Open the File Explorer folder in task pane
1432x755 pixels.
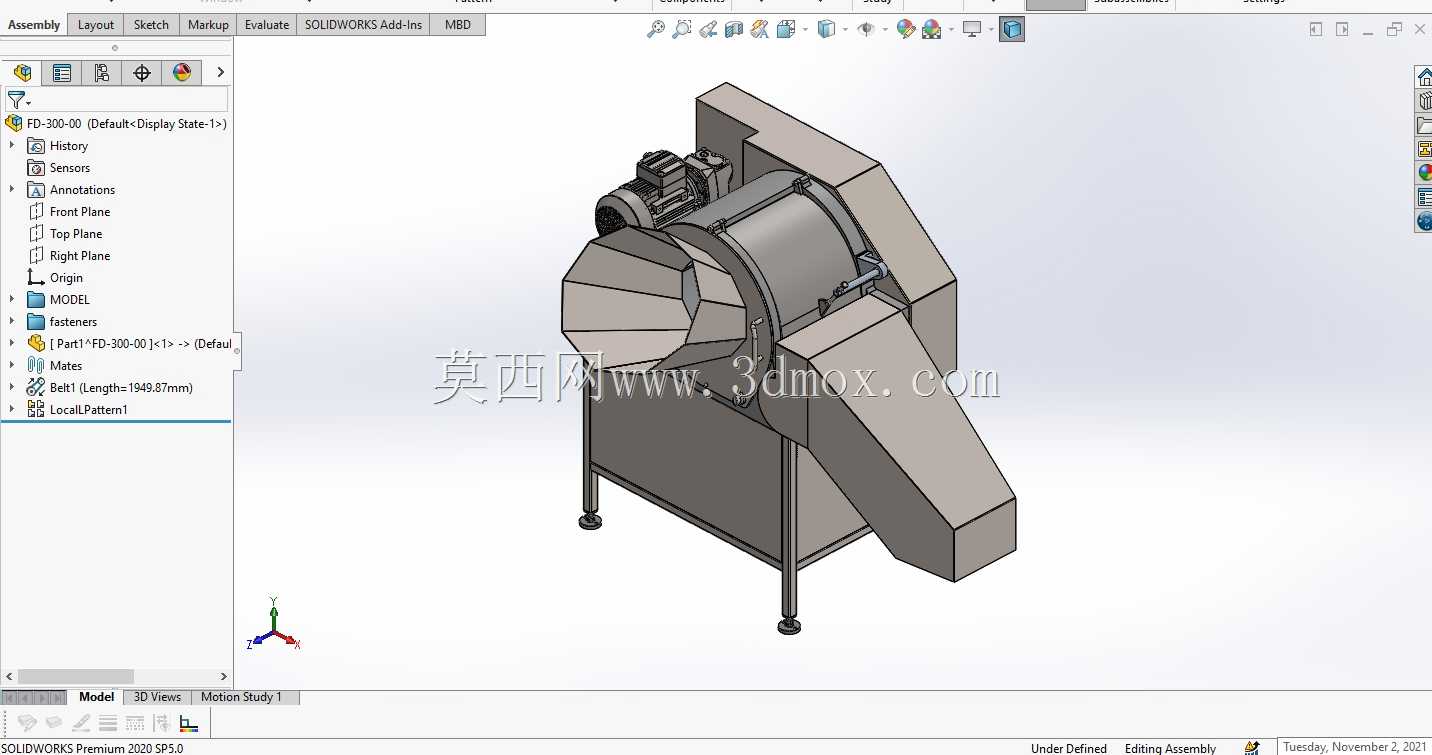[x=1424, y=125]
